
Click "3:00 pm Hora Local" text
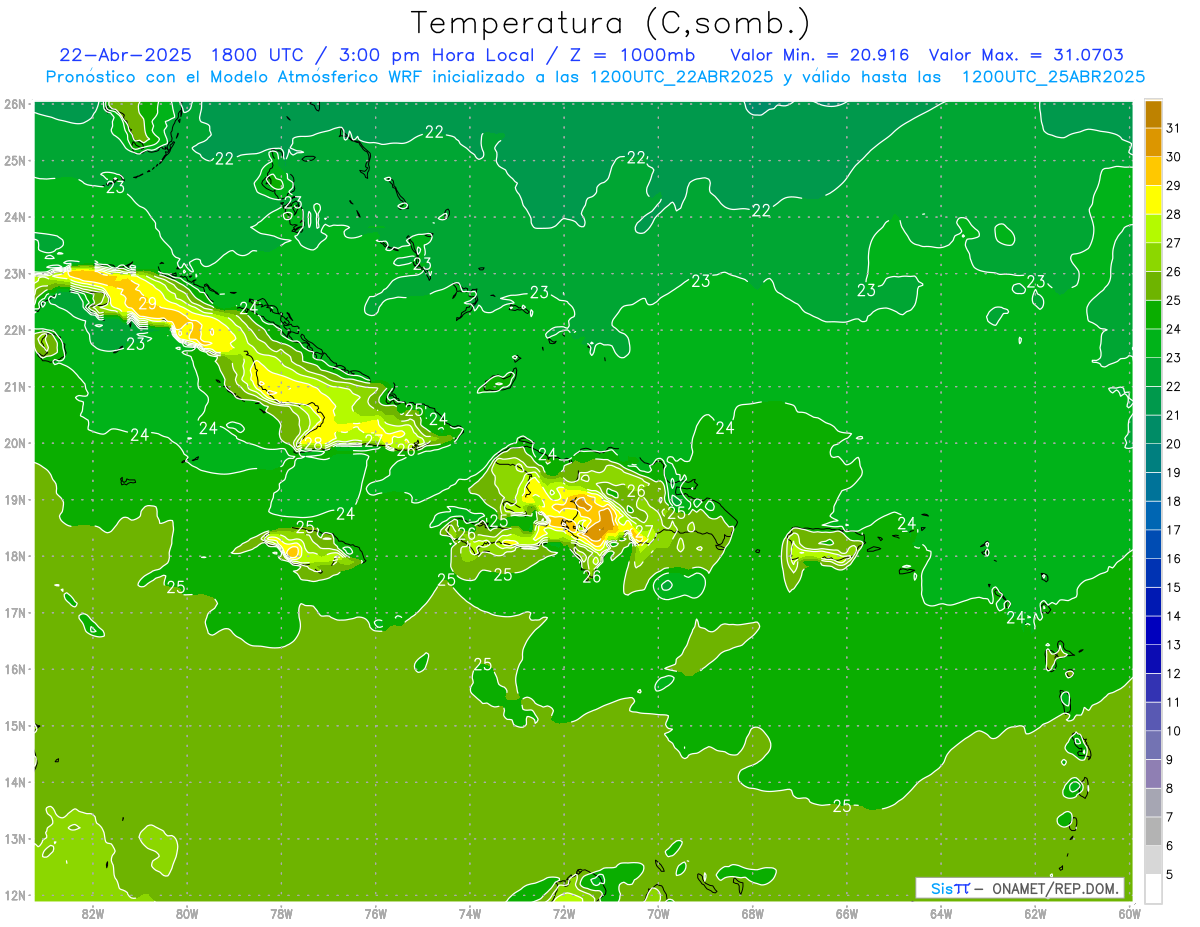point(436,54)
